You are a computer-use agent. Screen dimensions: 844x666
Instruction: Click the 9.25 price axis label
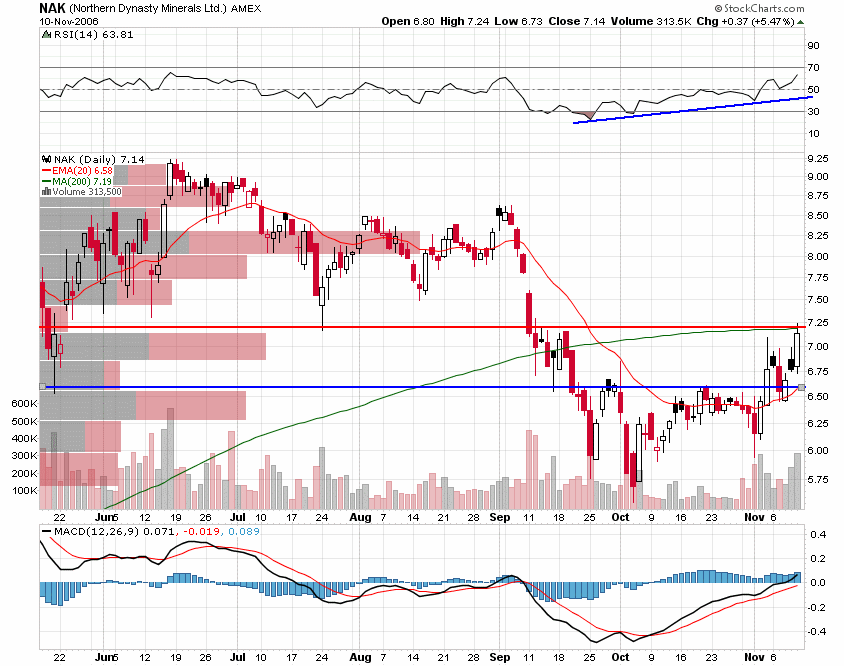click(x=818, y=158)
